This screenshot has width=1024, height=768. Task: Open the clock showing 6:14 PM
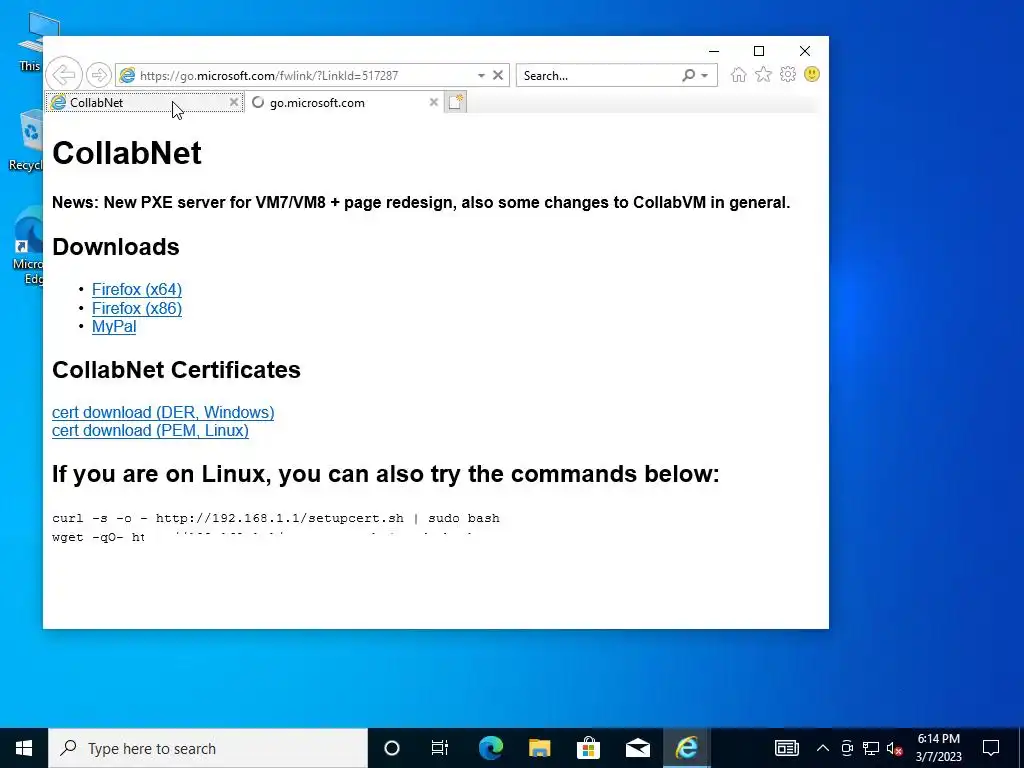pos(938,748)
